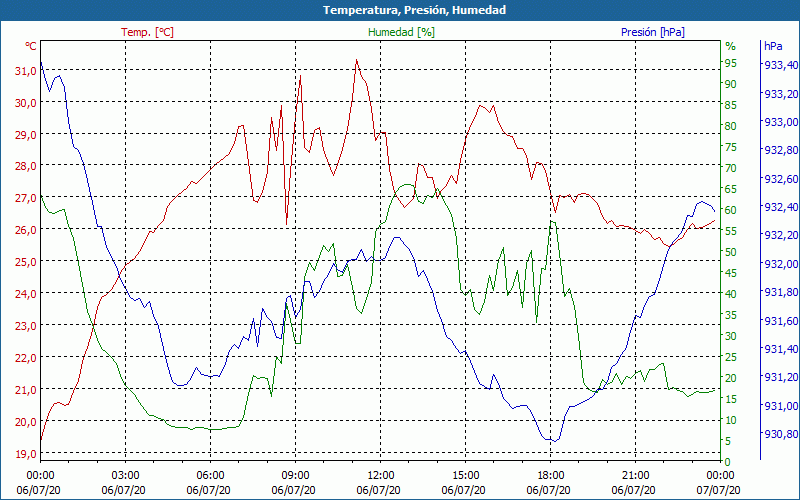Click the '931,20' pressure axis value

coord(781,377)
